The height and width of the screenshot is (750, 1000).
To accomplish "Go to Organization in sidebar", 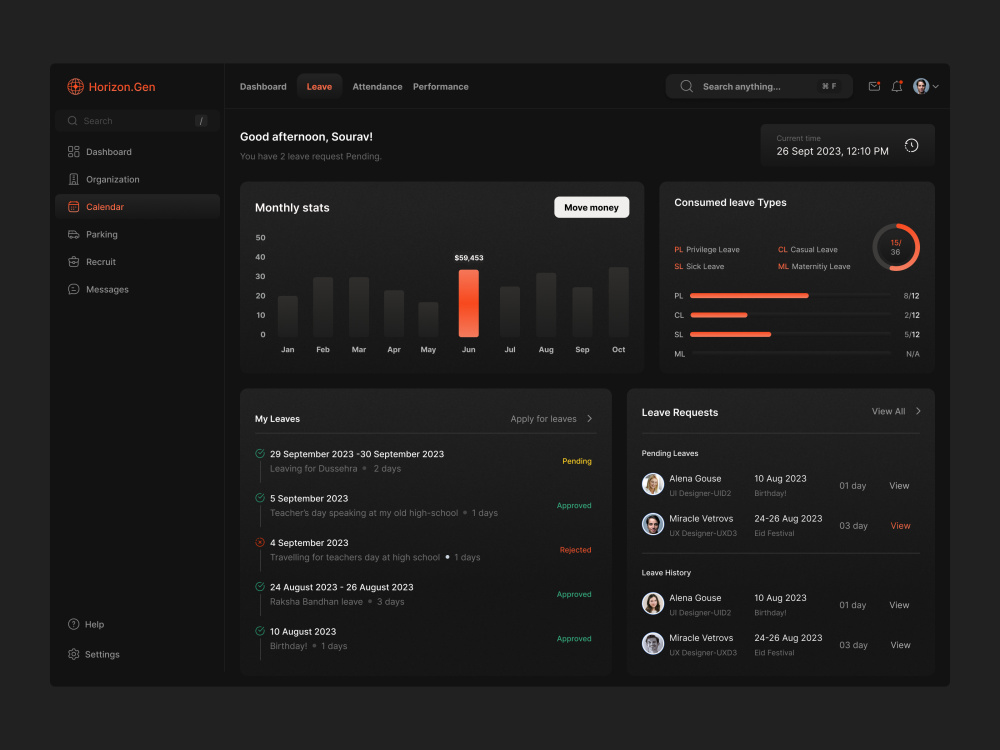I will [137, 179].
